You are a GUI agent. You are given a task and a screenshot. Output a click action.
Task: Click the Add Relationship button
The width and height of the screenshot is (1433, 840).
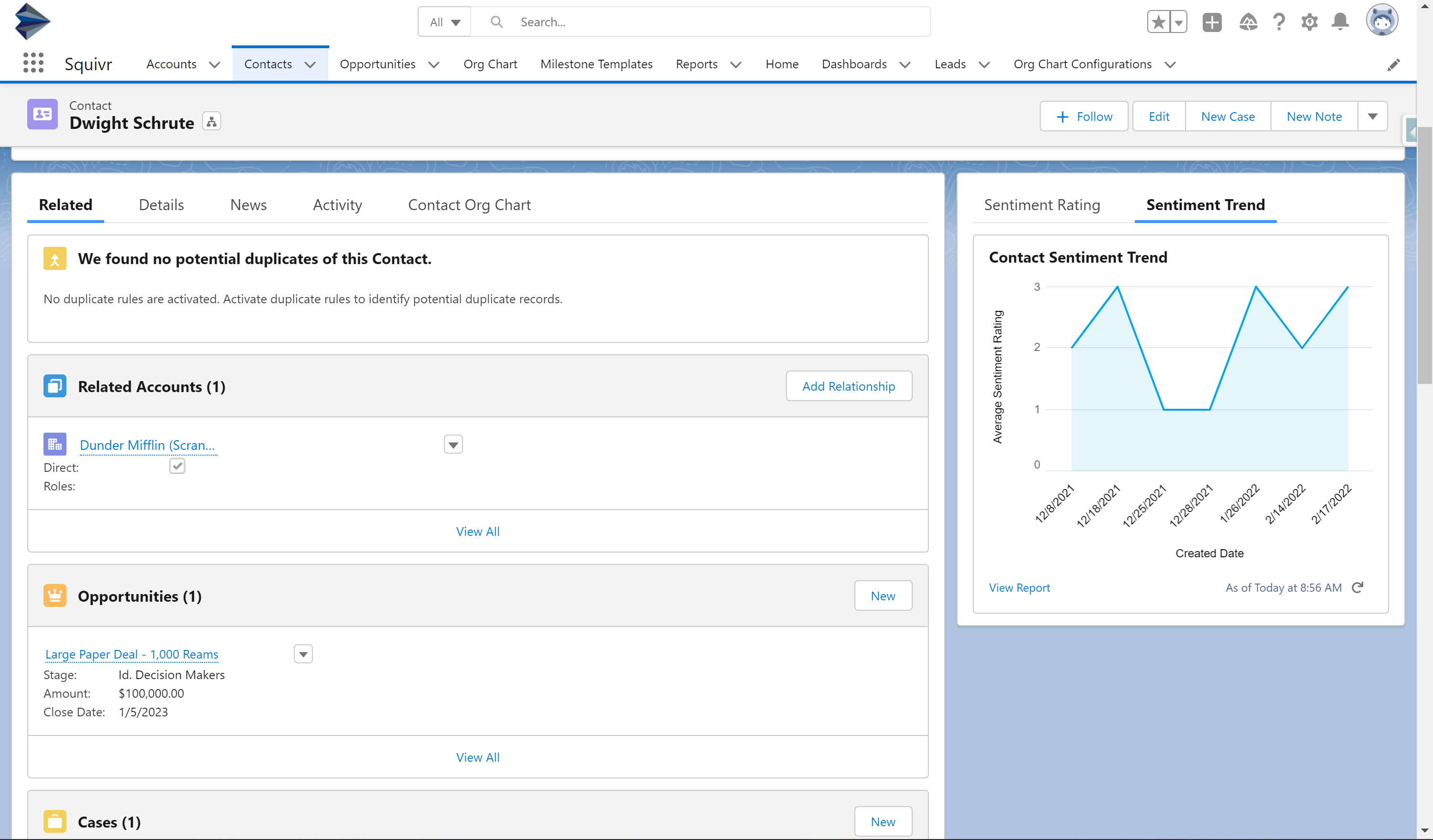tap(849, 386)
